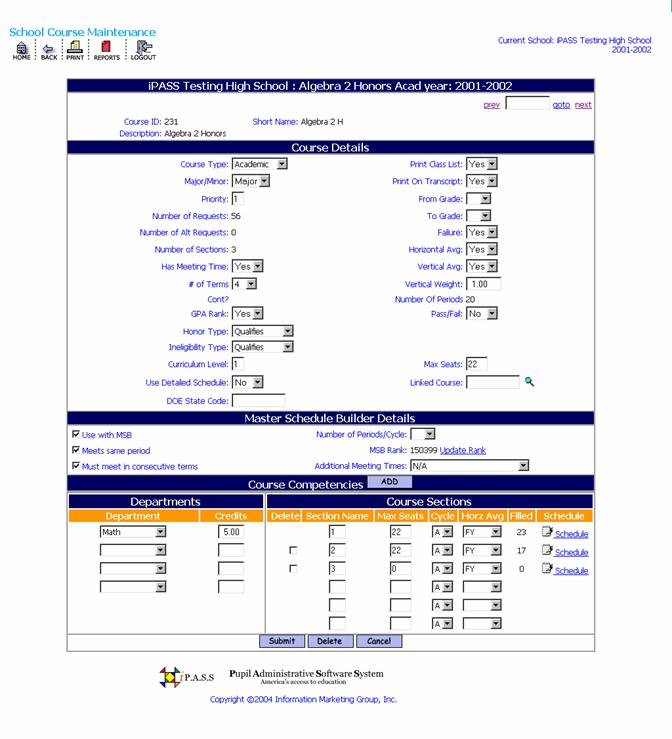Viewport: 672px width, 739px height.
Task: Open the To Grade dropdown
Action: click(x=478, y=216)
